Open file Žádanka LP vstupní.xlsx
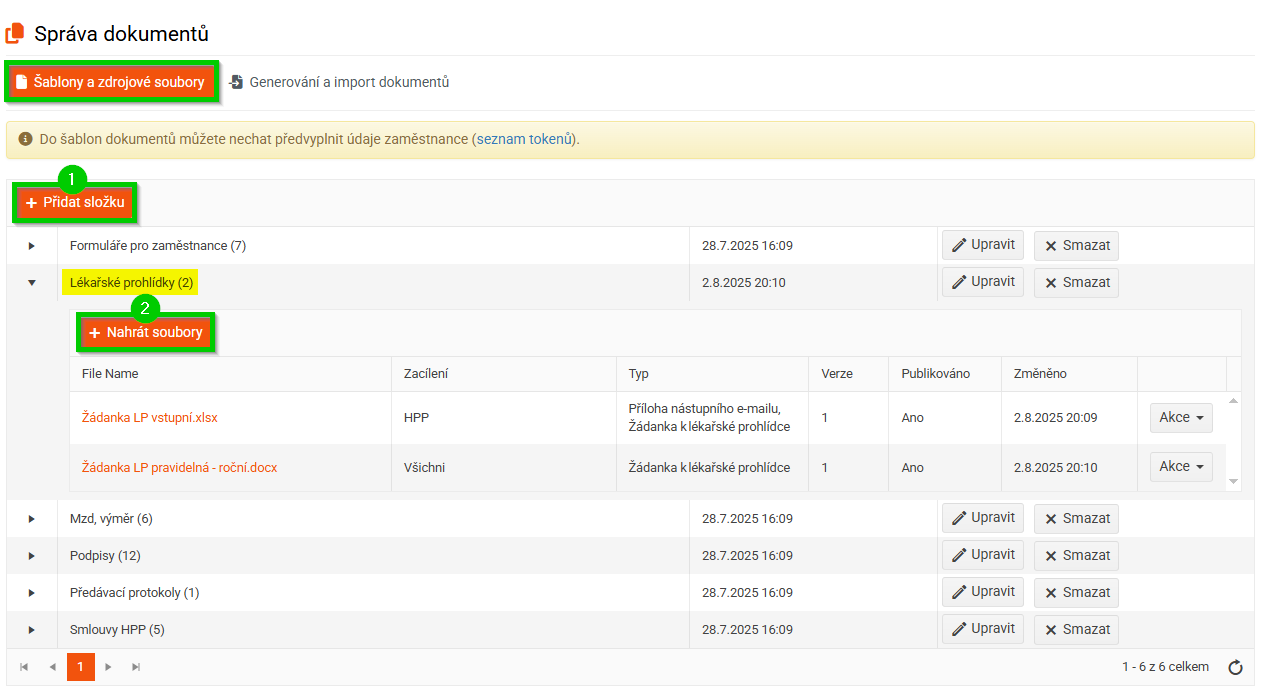This screenshot has width=1261, height=693. point(149,418)
